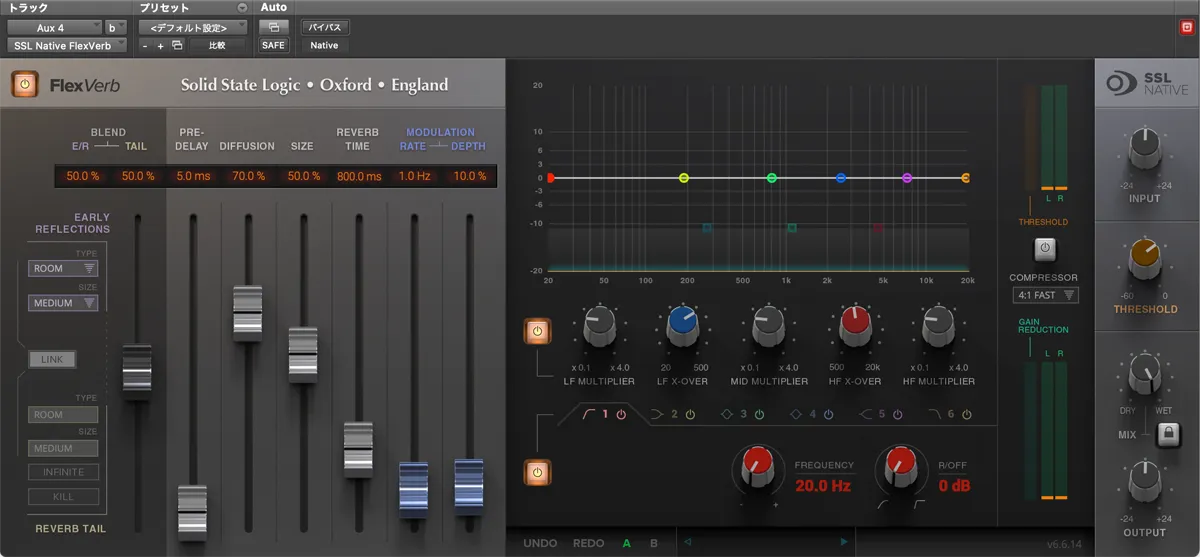Open compressor 4:1 FAST dropdown
Viewport: 1200px width, 557px height.
(1044, 295)
